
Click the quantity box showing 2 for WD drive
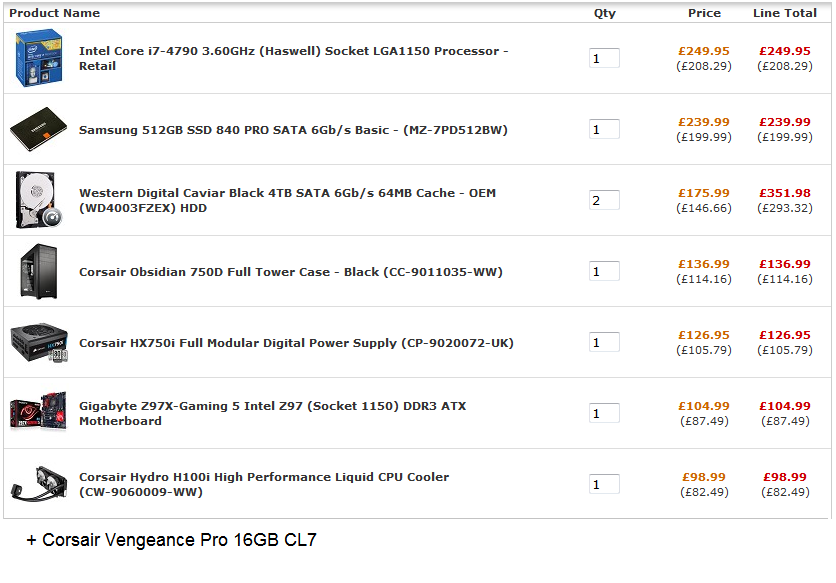point(604,200)
